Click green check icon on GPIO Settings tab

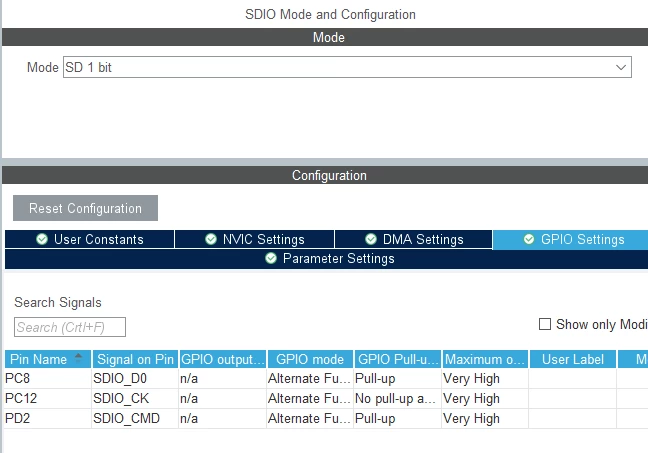tap(529, 239)
